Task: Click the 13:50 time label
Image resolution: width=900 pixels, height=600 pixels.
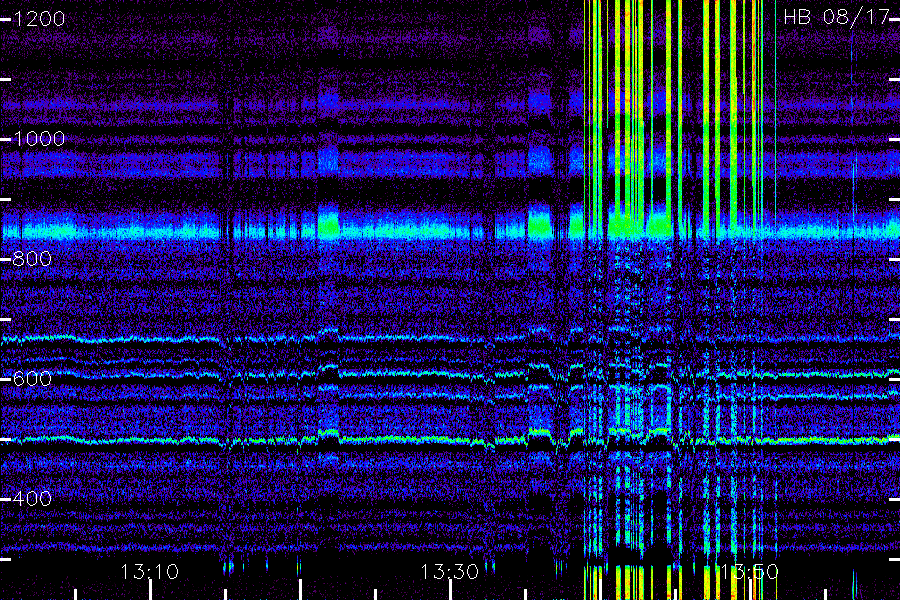Action: (x=749, y=572)
